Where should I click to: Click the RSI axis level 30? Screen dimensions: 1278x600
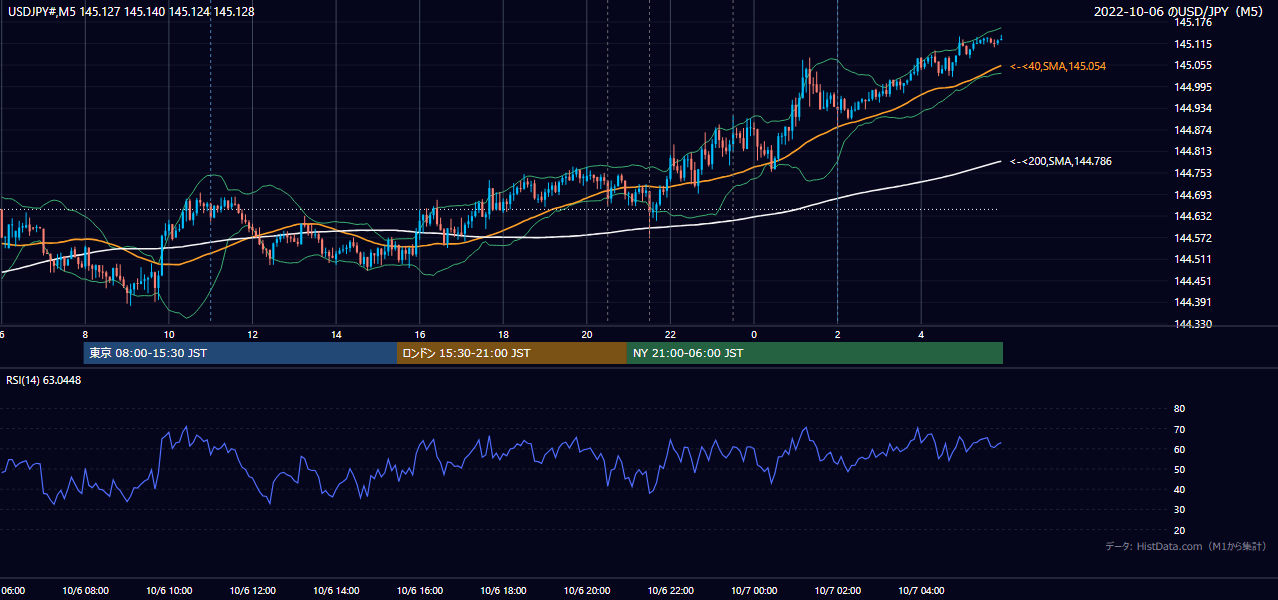coord(1179,510)
